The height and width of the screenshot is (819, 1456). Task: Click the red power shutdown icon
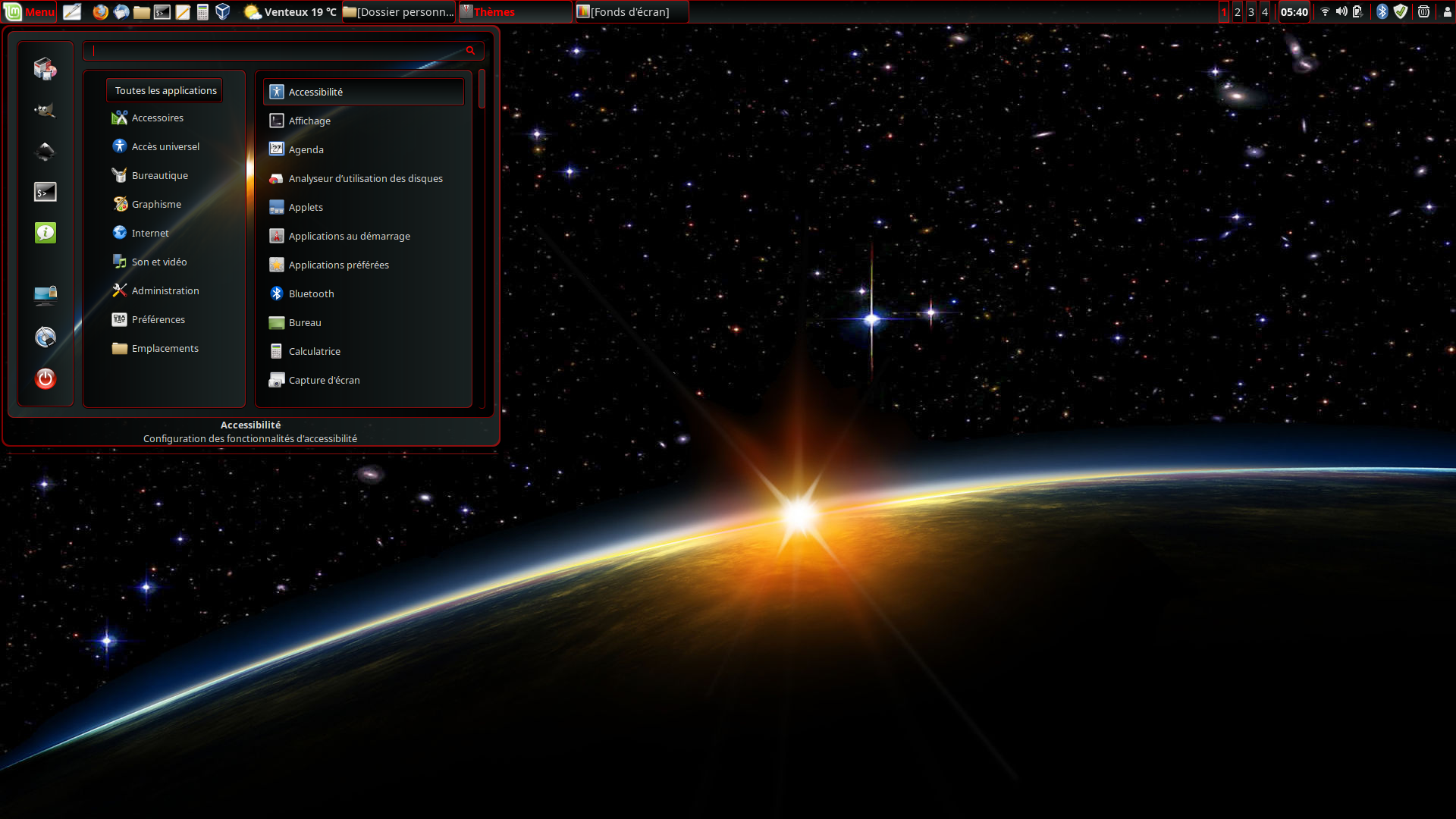pyautogui.click(x=45, y=378)
